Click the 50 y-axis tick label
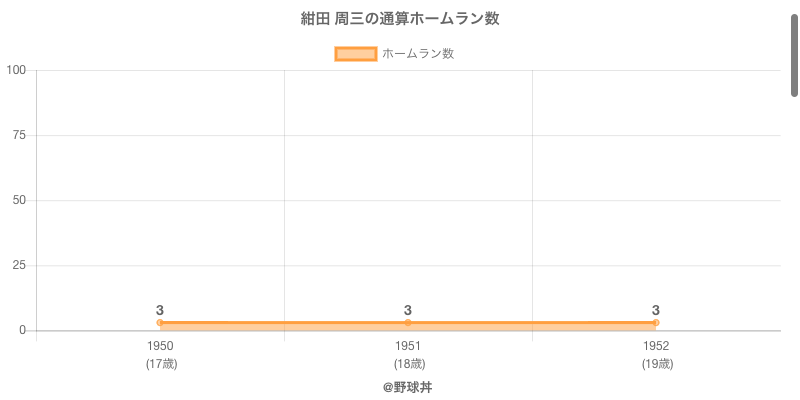800x400 pixels. pyautogui.click(x=19, y=201)
